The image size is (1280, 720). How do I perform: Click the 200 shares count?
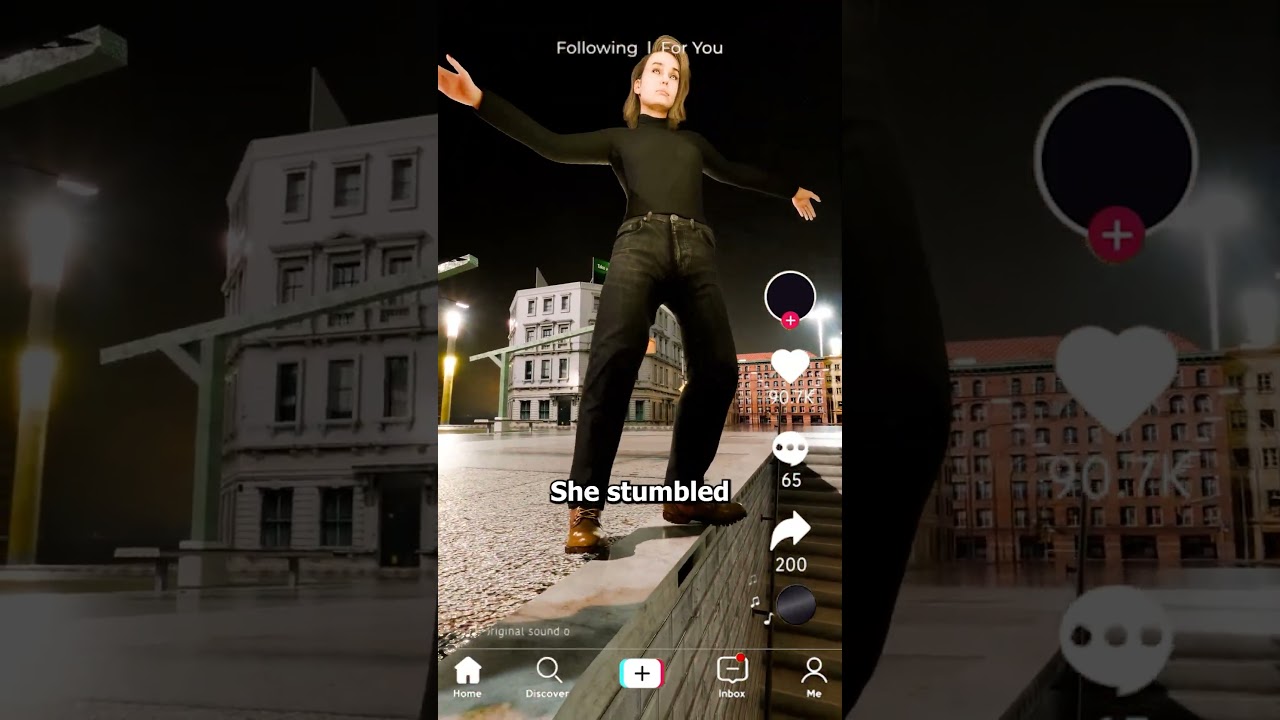(790, 564)
